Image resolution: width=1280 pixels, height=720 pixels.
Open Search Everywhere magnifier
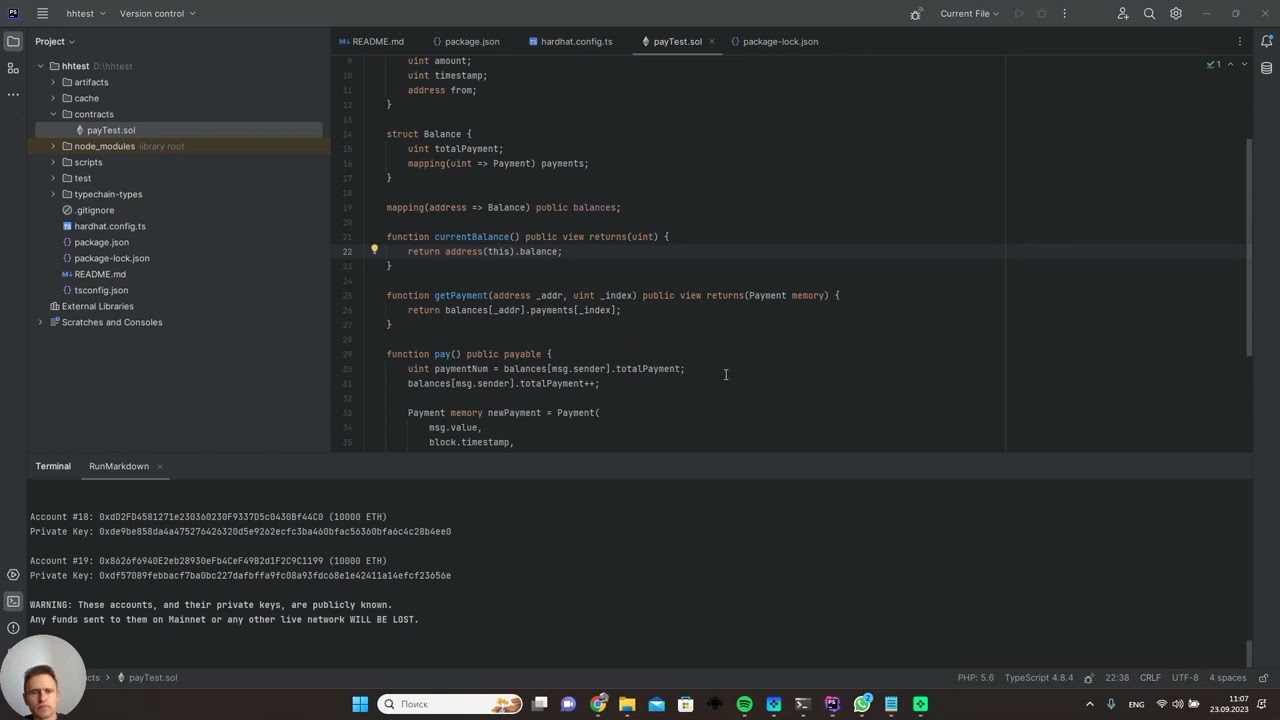(x=1149, y=13)
